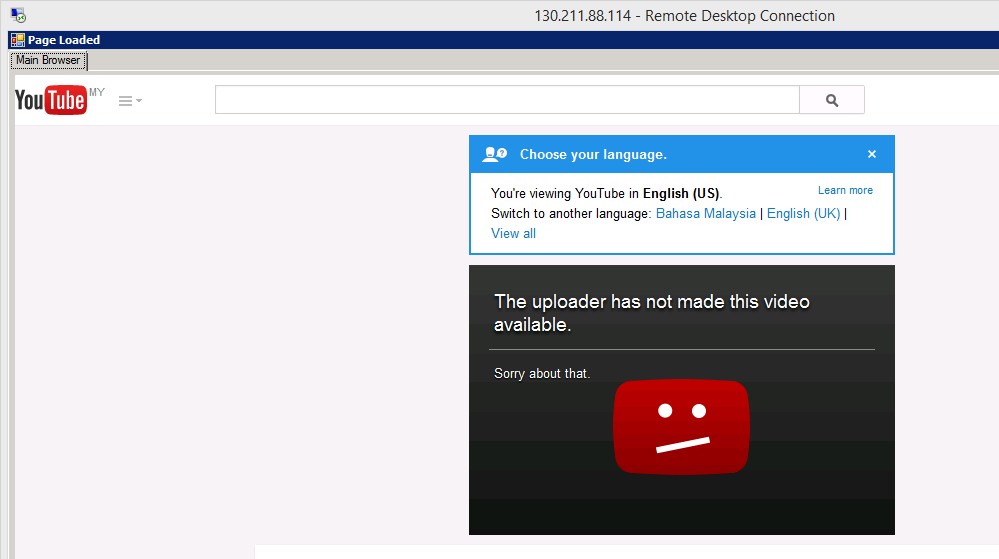Click the Remote Desktop Connection title icon
Viewport: 999px width, 559px height.
click(x=18, y=15)
